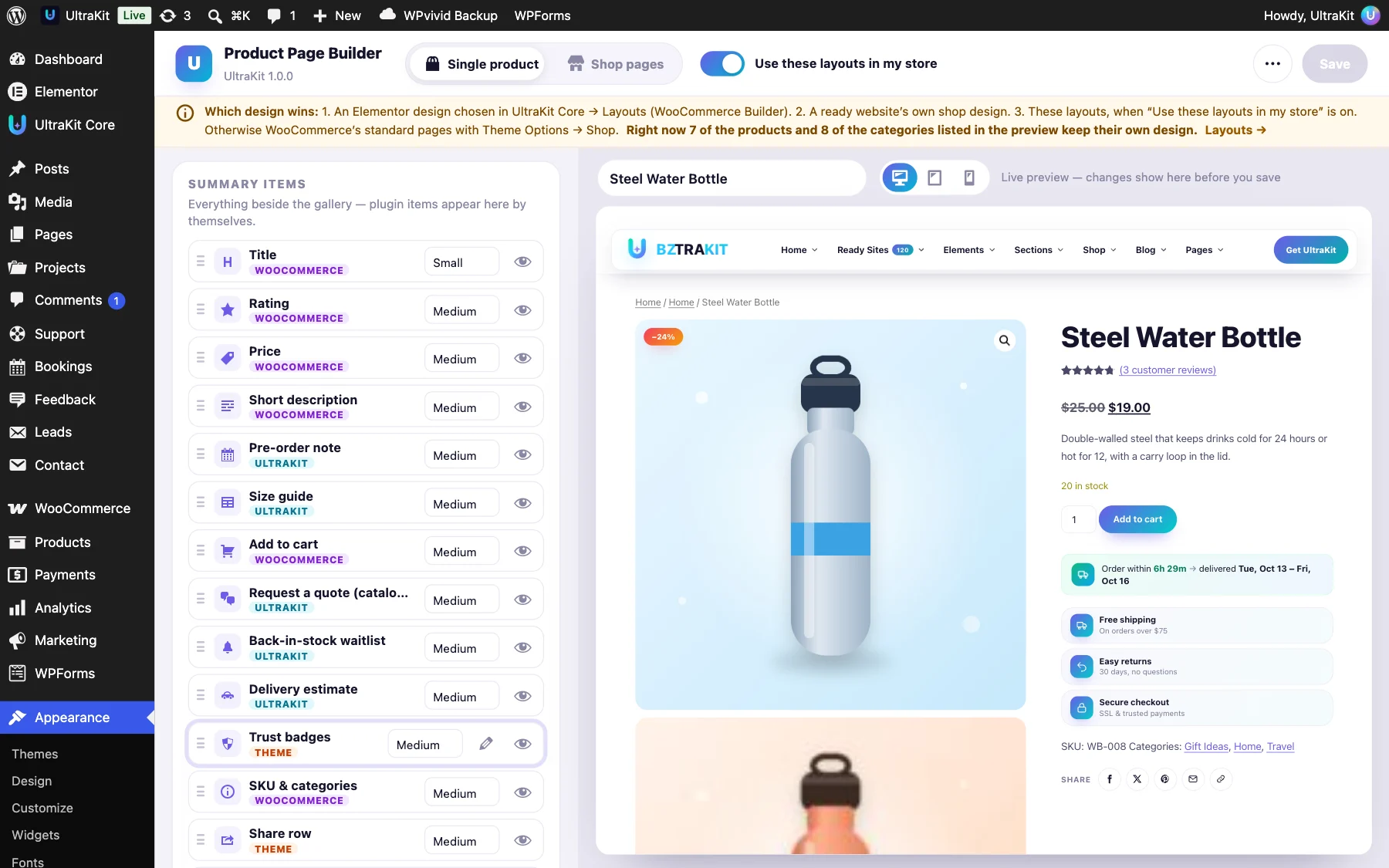Click the drag handle of Rating row
Image resolution: width=1389 pixels, height=868 pixels.
pyautogui.click(x=201, y=310)
